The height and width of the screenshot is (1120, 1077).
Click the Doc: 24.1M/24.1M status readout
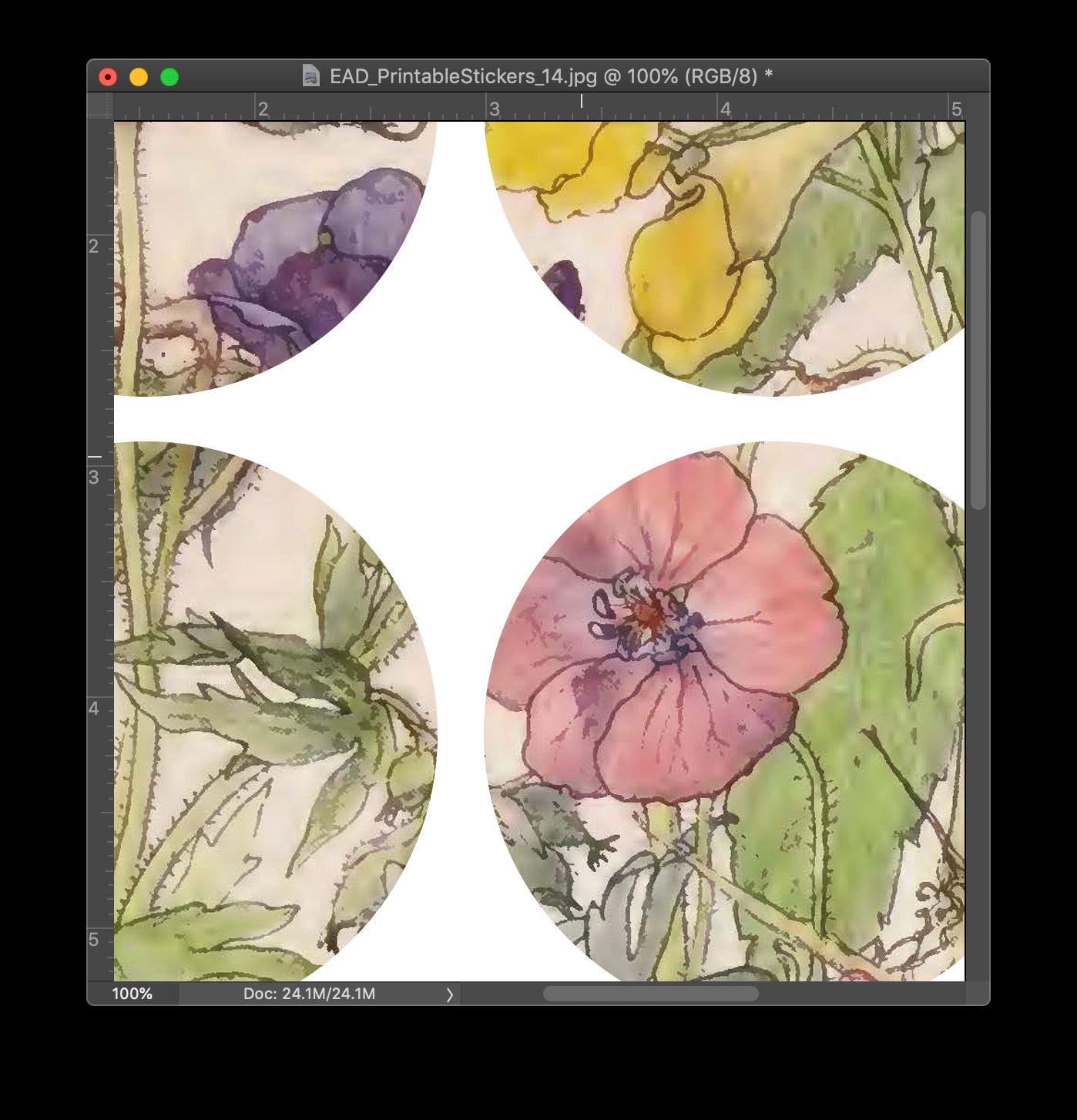[x=310, y=994]
